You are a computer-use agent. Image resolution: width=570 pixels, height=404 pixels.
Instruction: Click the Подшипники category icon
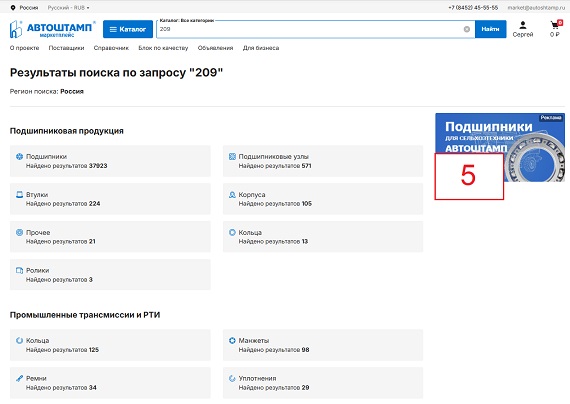pyautogui.click(x=19, y=157)
